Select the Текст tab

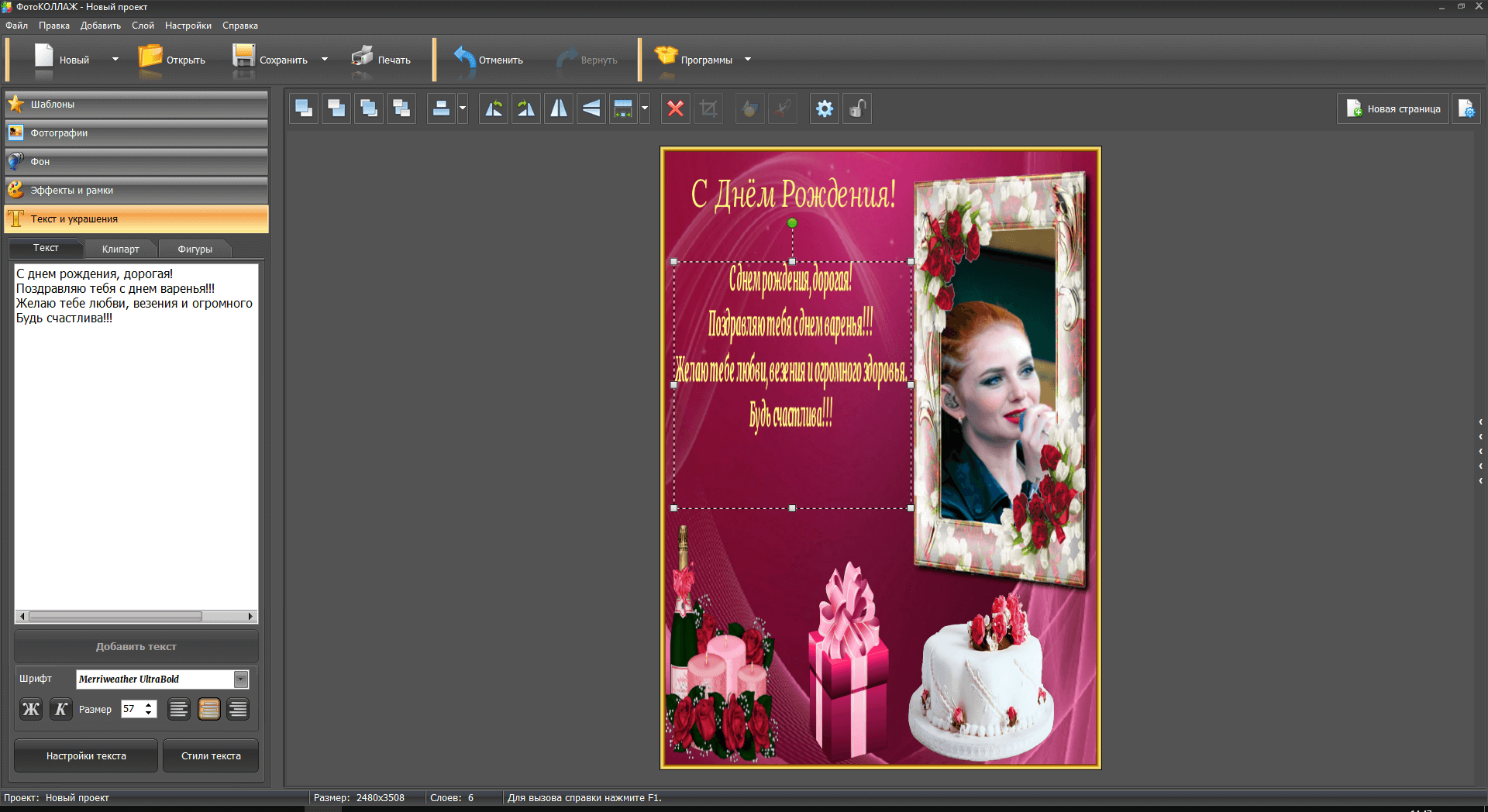click(46, 248)
